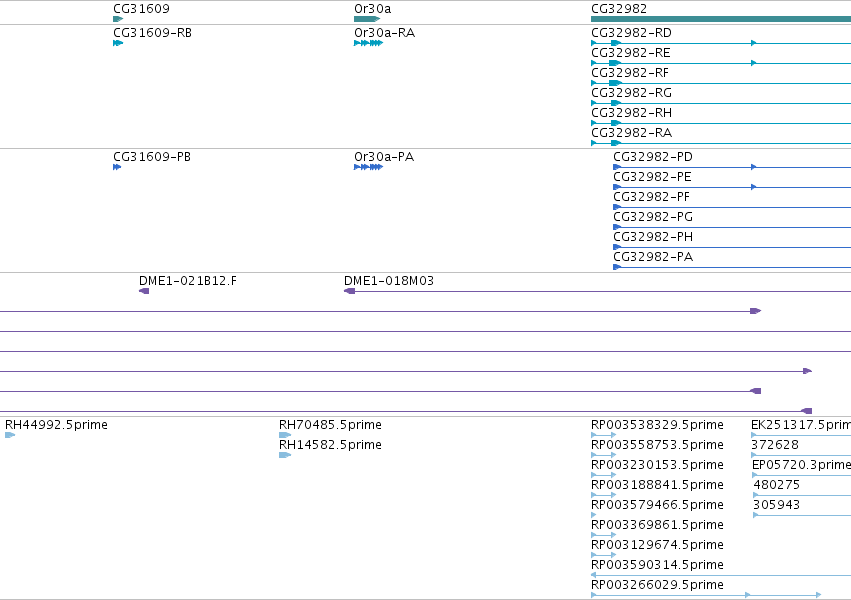Select the RP003369861.5prime label
The image size is (851, 600).
click(657, 525)
